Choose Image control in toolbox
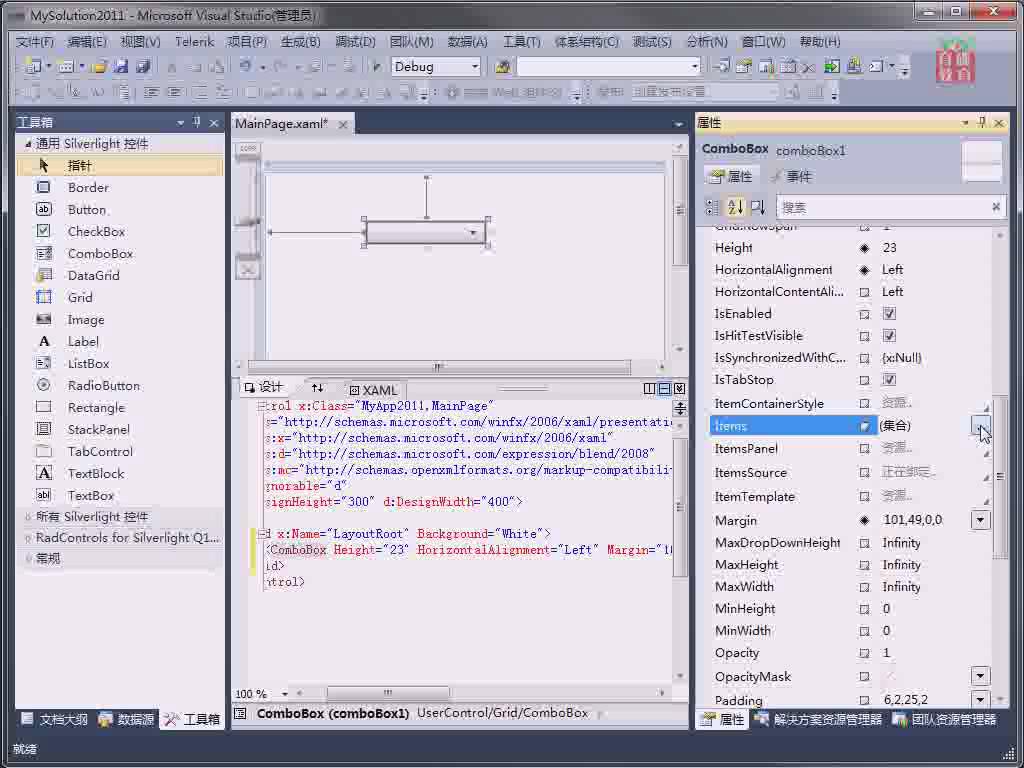 pyautogui.click(x=120, y=319)
